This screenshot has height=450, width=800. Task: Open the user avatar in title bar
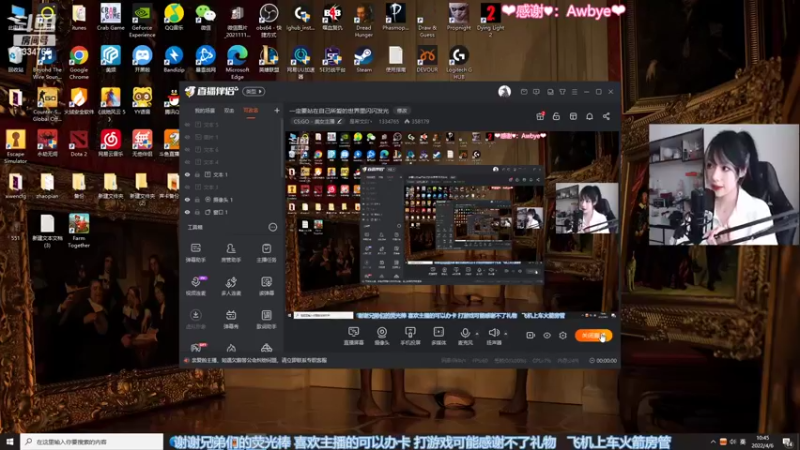(x=504, y=91)
